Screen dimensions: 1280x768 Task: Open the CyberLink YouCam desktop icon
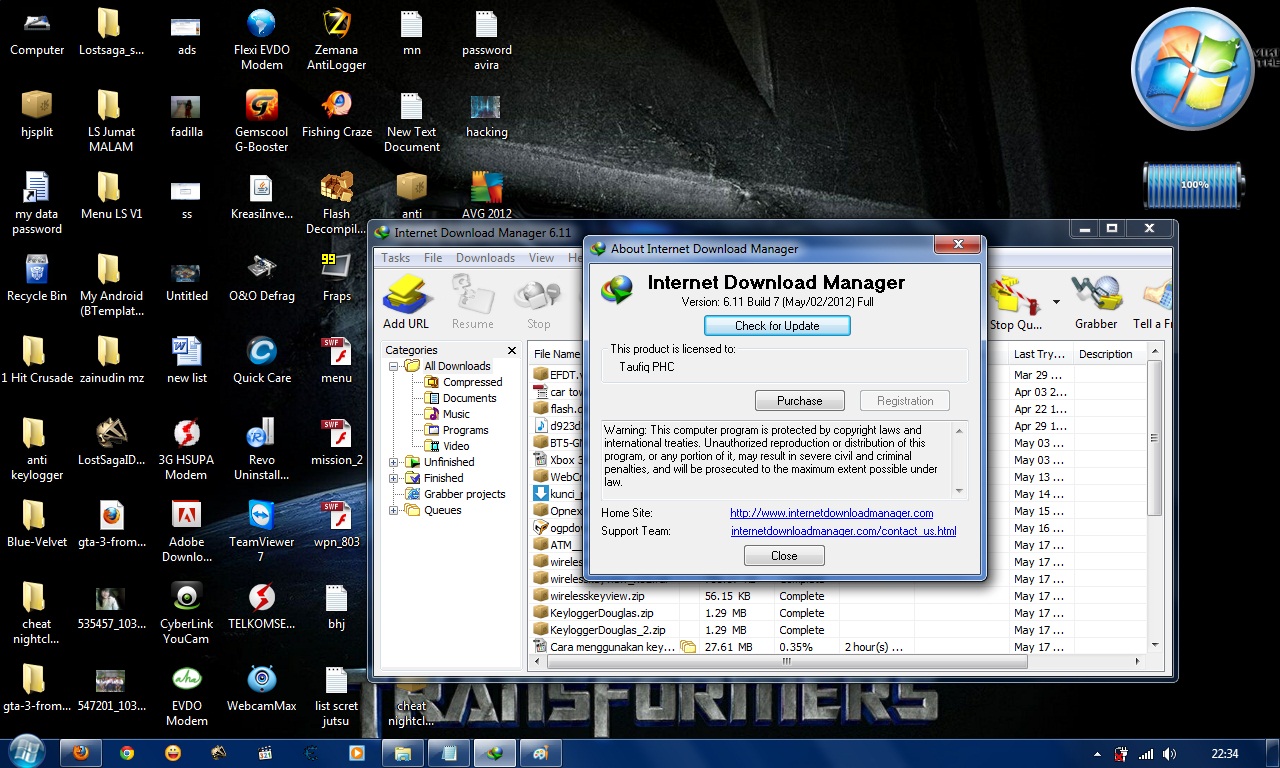pos(187,614)
